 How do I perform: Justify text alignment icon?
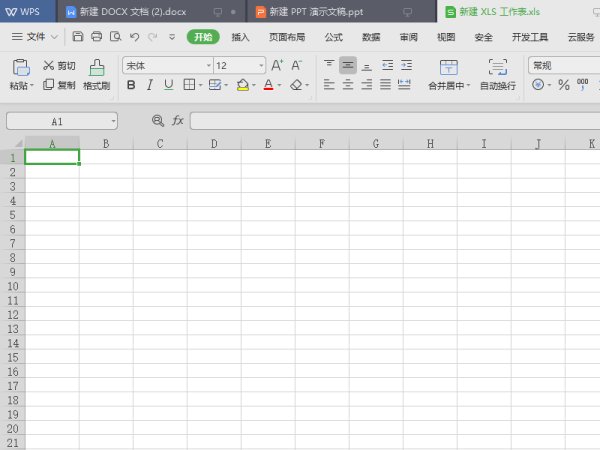tap(385, 85)
